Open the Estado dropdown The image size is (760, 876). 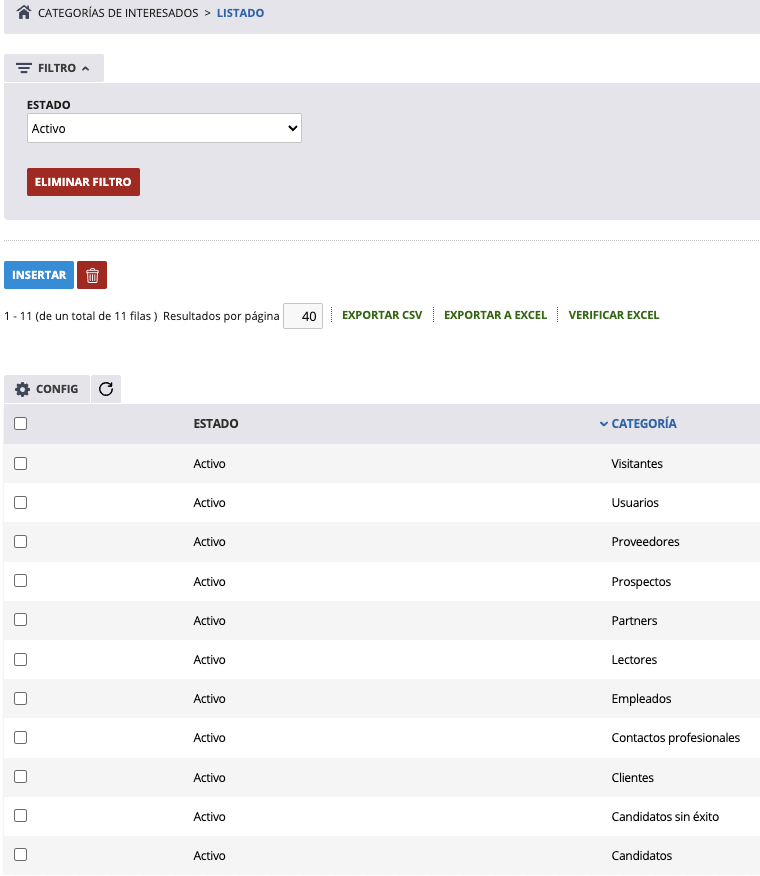(x=164, y=128)
